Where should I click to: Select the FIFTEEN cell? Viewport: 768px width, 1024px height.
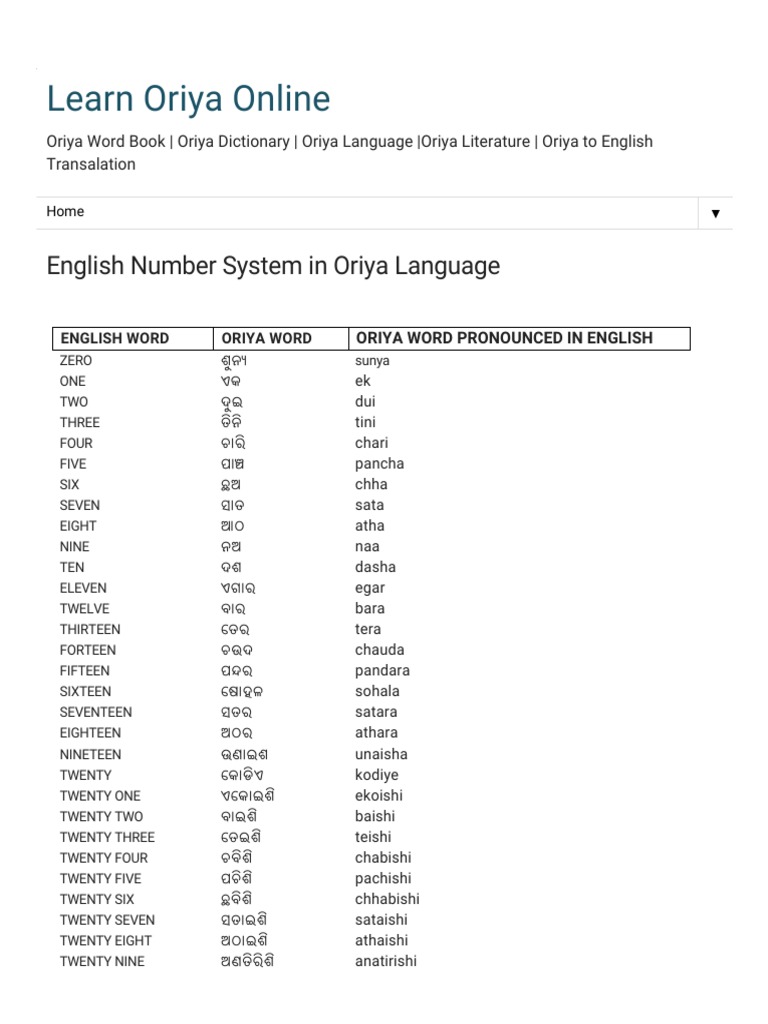pyautogui.click(x=85, y=671)
